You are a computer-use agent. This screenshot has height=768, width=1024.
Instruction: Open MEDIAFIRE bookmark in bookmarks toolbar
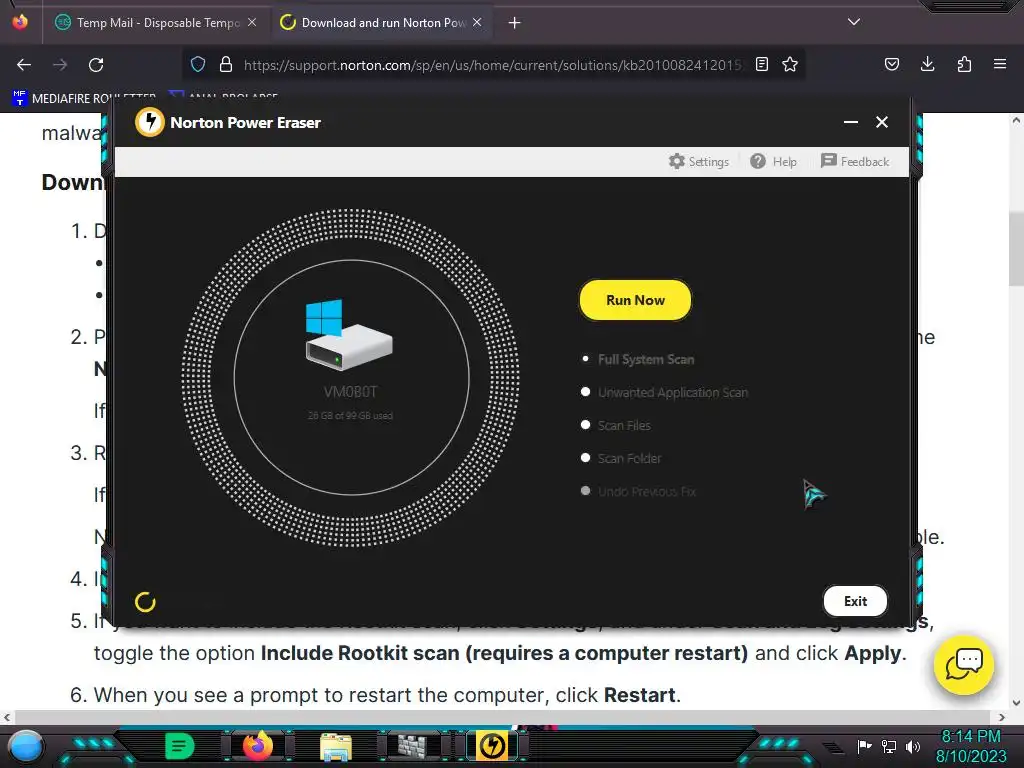84,99
